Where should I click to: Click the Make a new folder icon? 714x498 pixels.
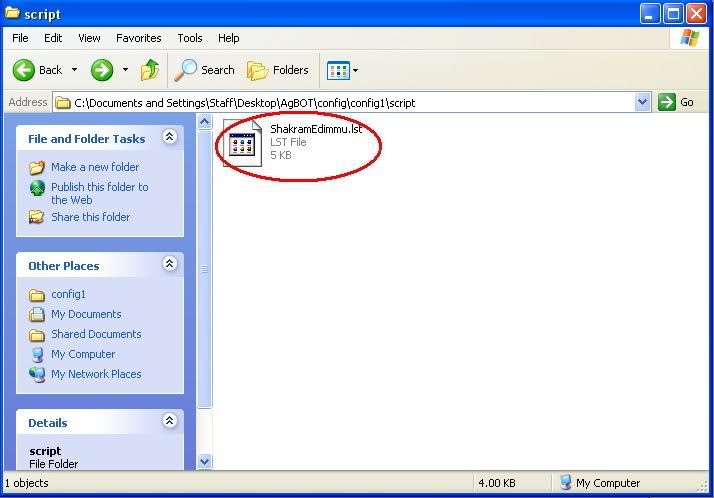pos(37,168)
